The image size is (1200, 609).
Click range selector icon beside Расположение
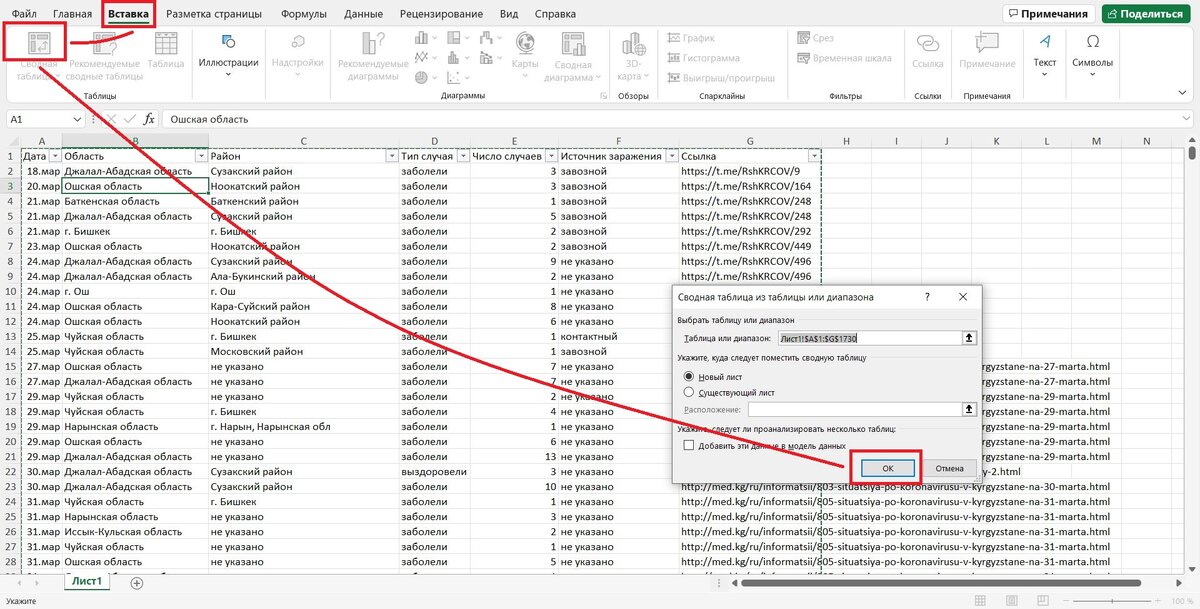tap(968, 409)
